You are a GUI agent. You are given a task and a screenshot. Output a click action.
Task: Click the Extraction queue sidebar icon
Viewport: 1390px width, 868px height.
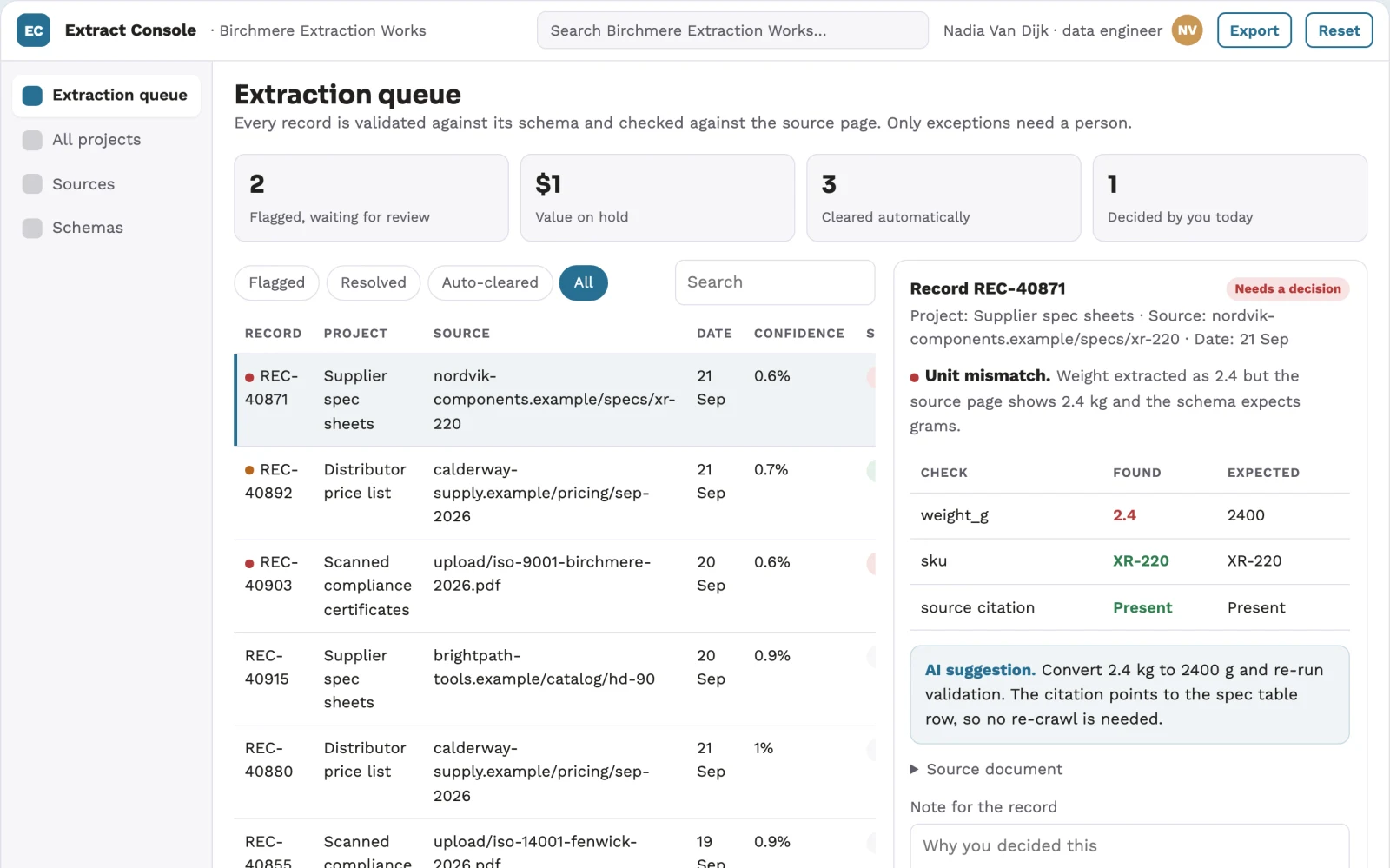click(x=32, y=96)
